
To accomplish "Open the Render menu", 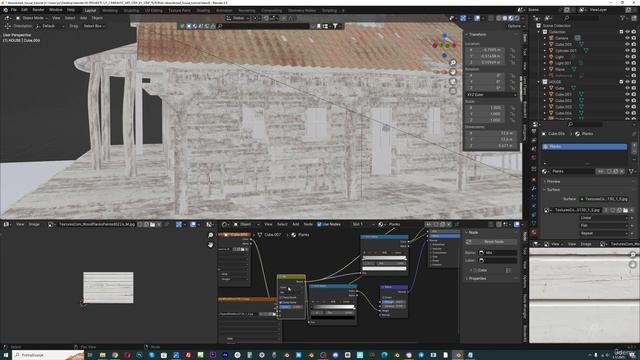I will [x=38, y=10].
